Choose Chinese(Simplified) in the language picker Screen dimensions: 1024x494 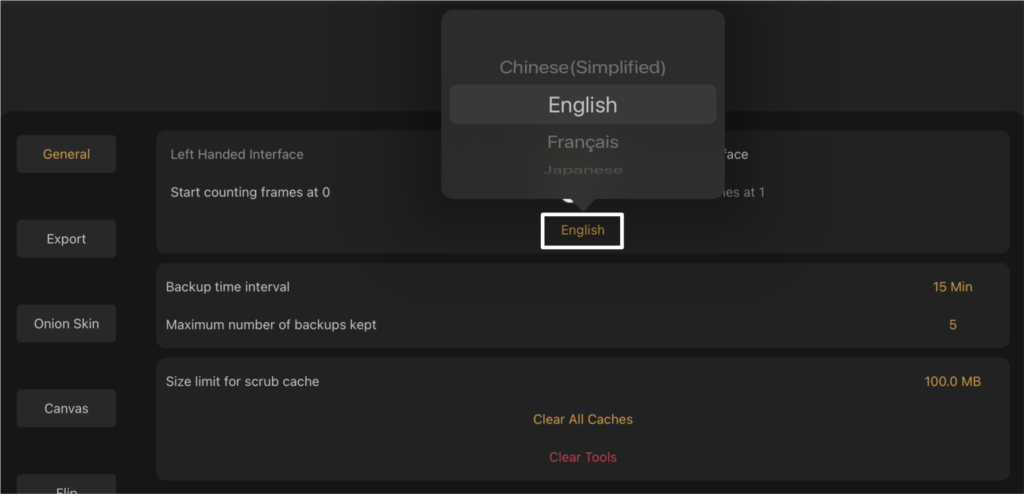[583, 67]
